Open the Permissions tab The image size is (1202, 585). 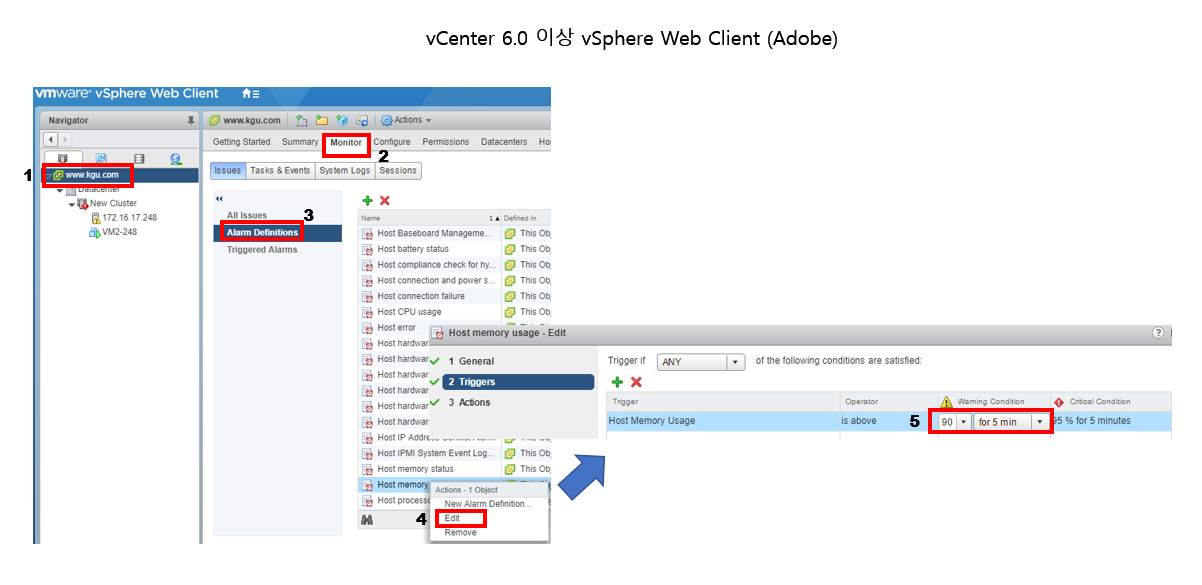coord(446,142)
